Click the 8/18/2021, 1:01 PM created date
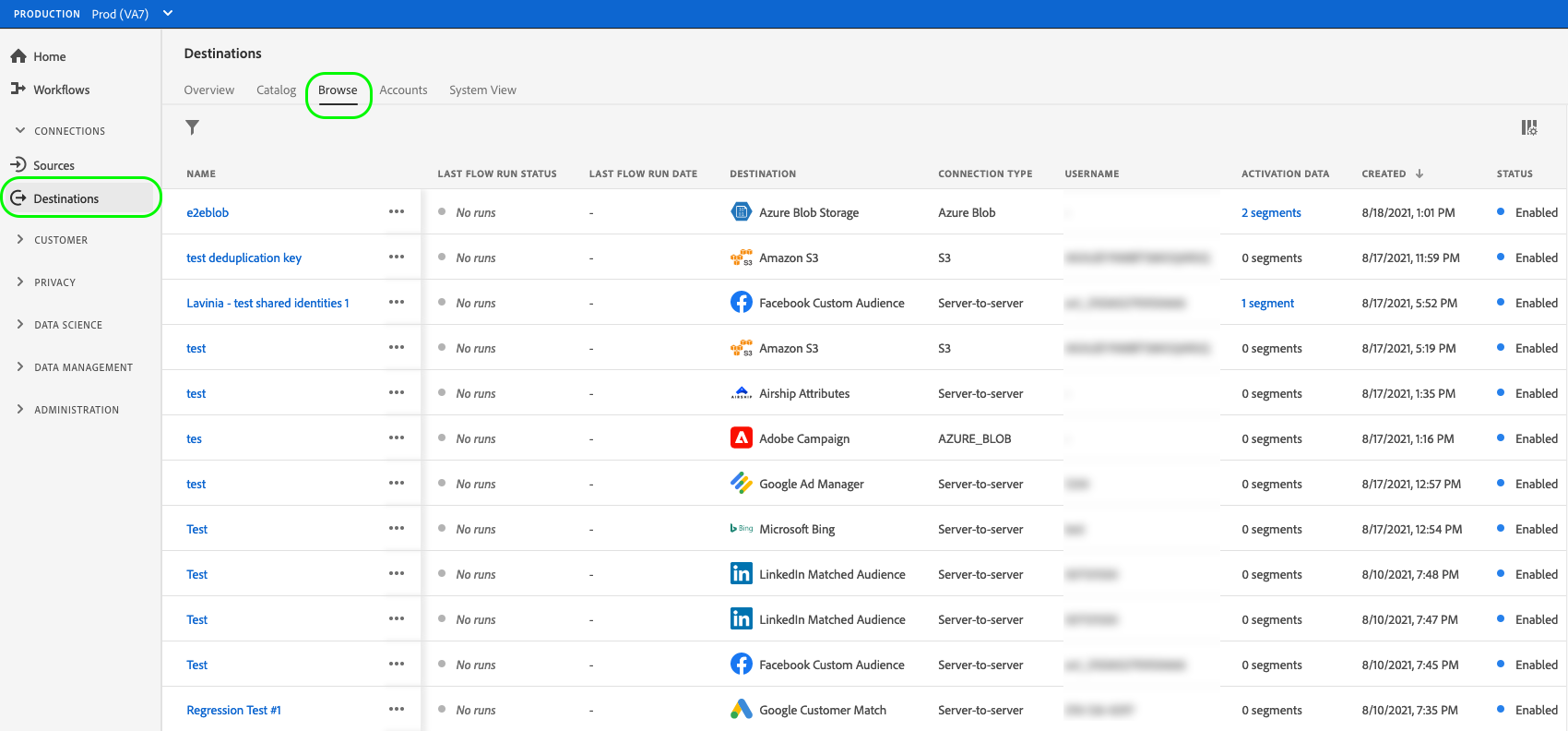Screen dimensions: 1568x731 [1408, 212]
